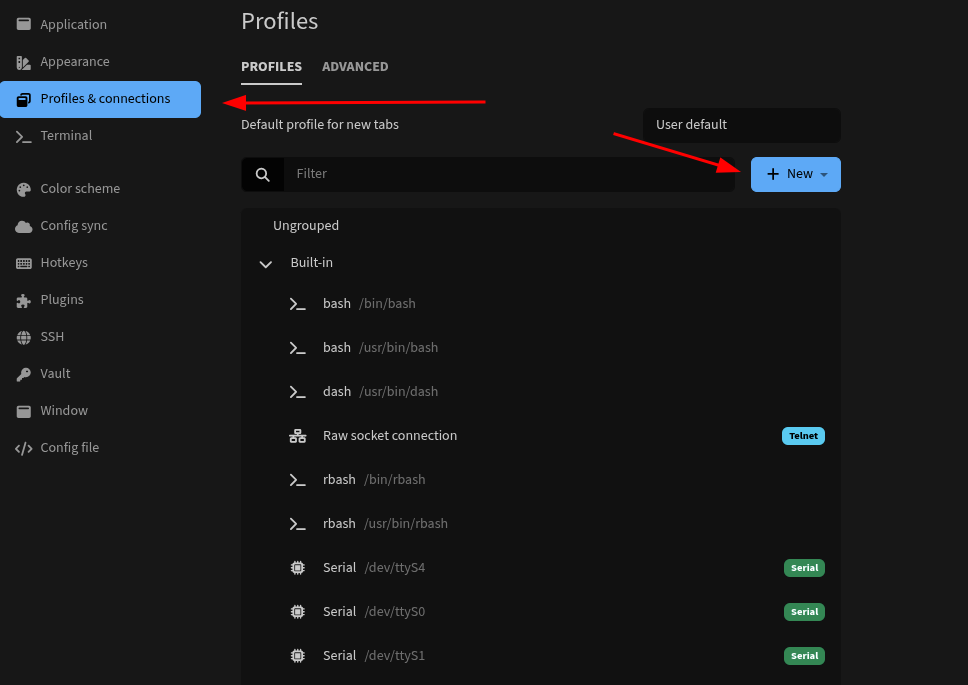Click into the Filter text field
Screen dimensions: 968x685
tap(510, 174)
